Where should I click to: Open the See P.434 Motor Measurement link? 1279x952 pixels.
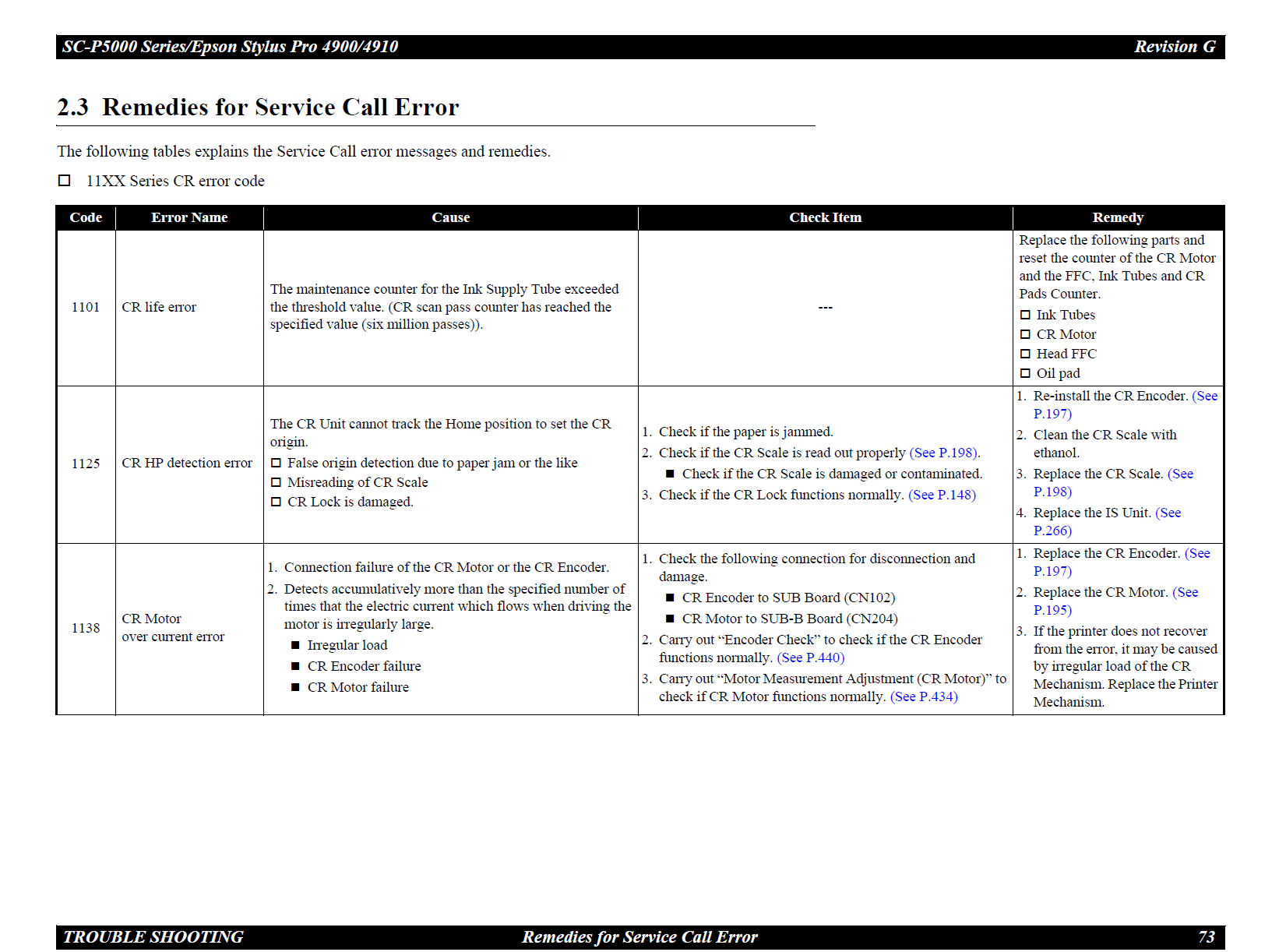pos(924,696)
